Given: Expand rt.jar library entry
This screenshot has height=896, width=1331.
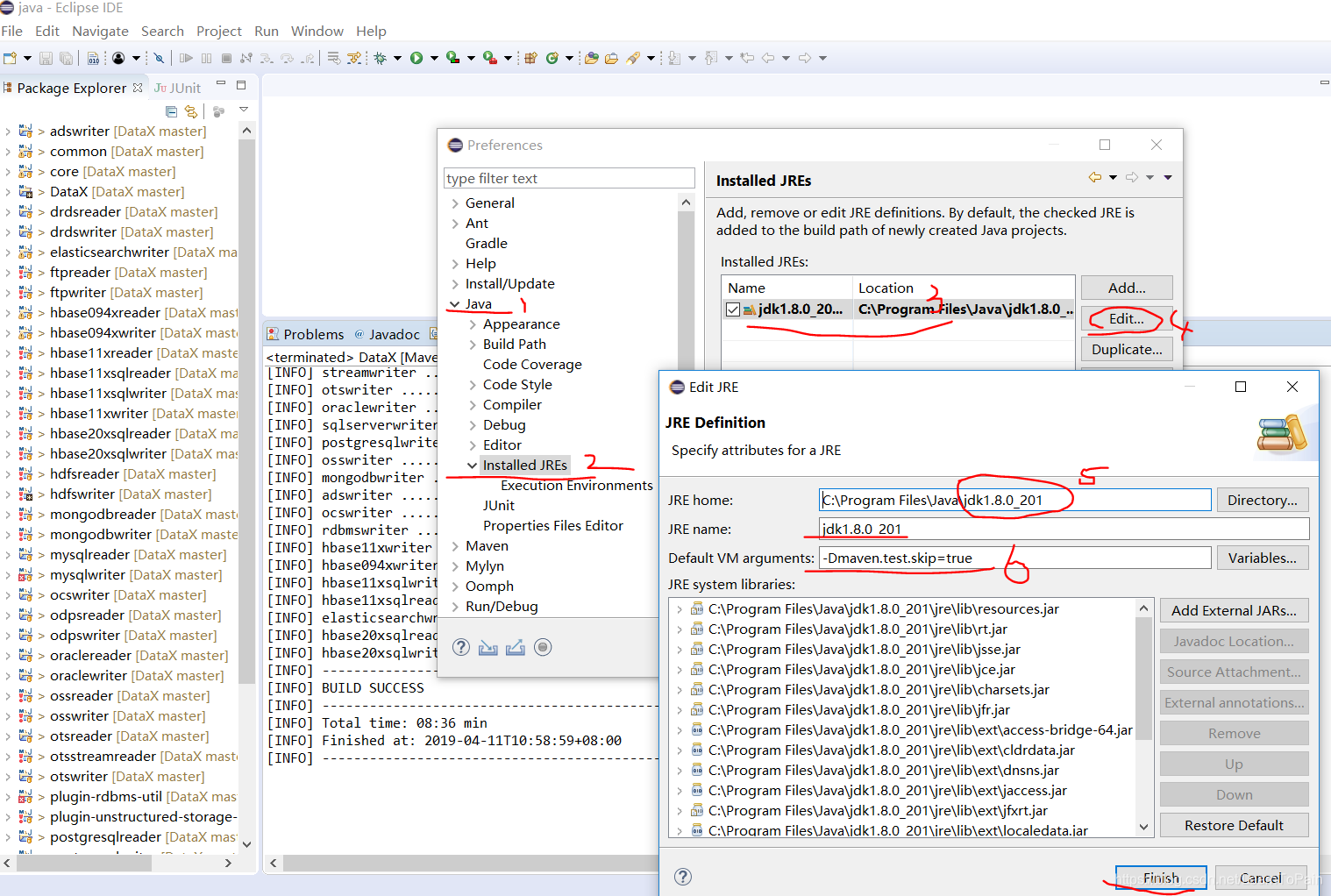Looking at the screenshot, I should (680, 629).
